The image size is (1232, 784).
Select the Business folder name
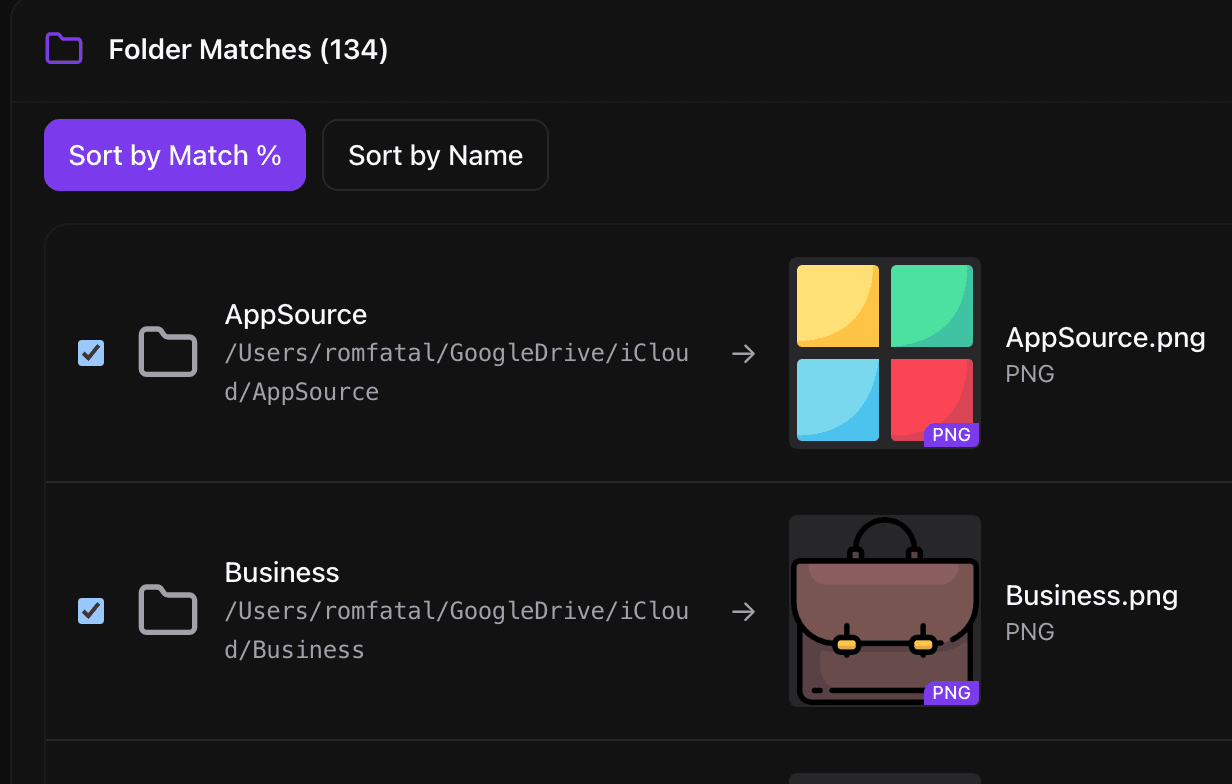click(282, 573)
